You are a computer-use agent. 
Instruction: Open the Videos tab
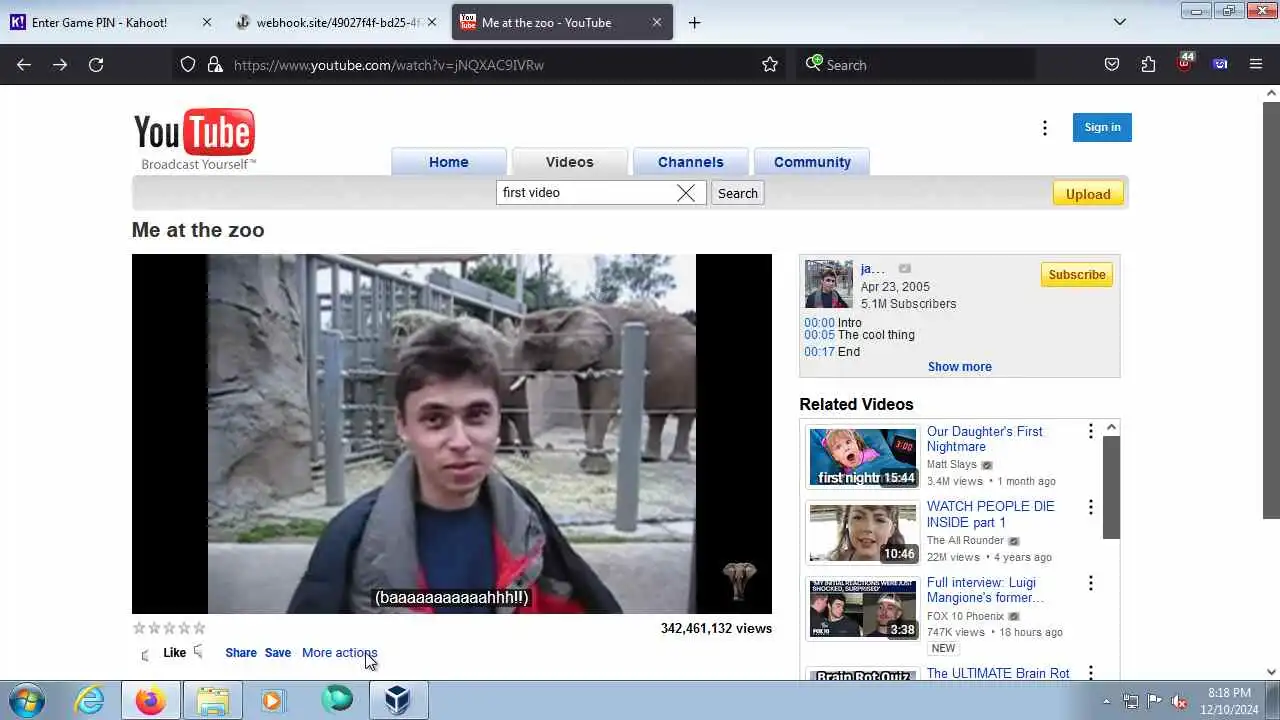[x=570, y=162]
